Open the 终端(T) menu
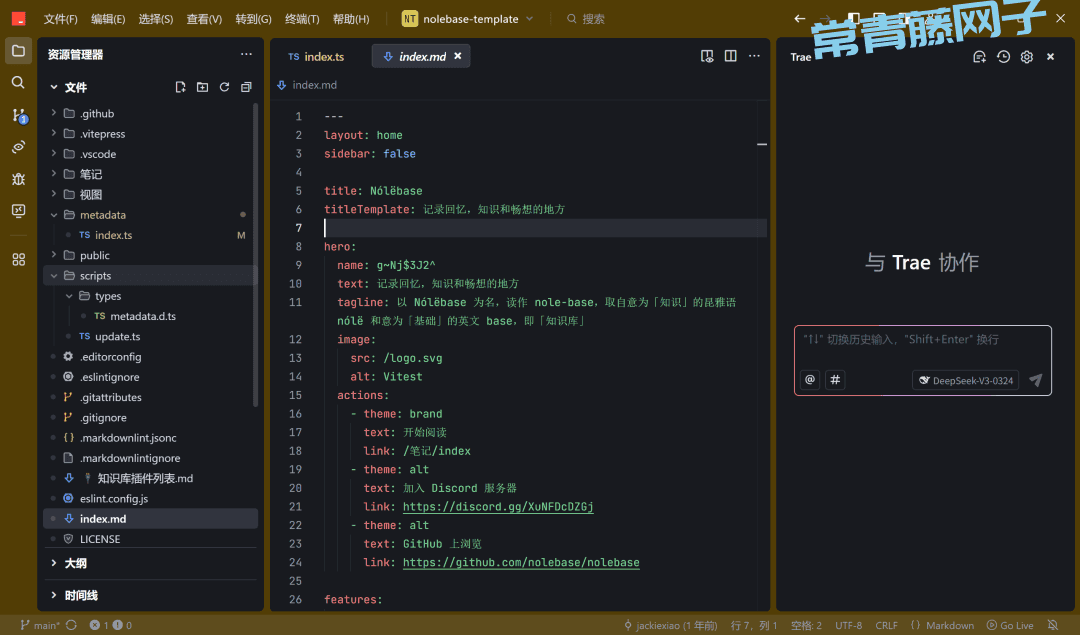 pos(302,19)
